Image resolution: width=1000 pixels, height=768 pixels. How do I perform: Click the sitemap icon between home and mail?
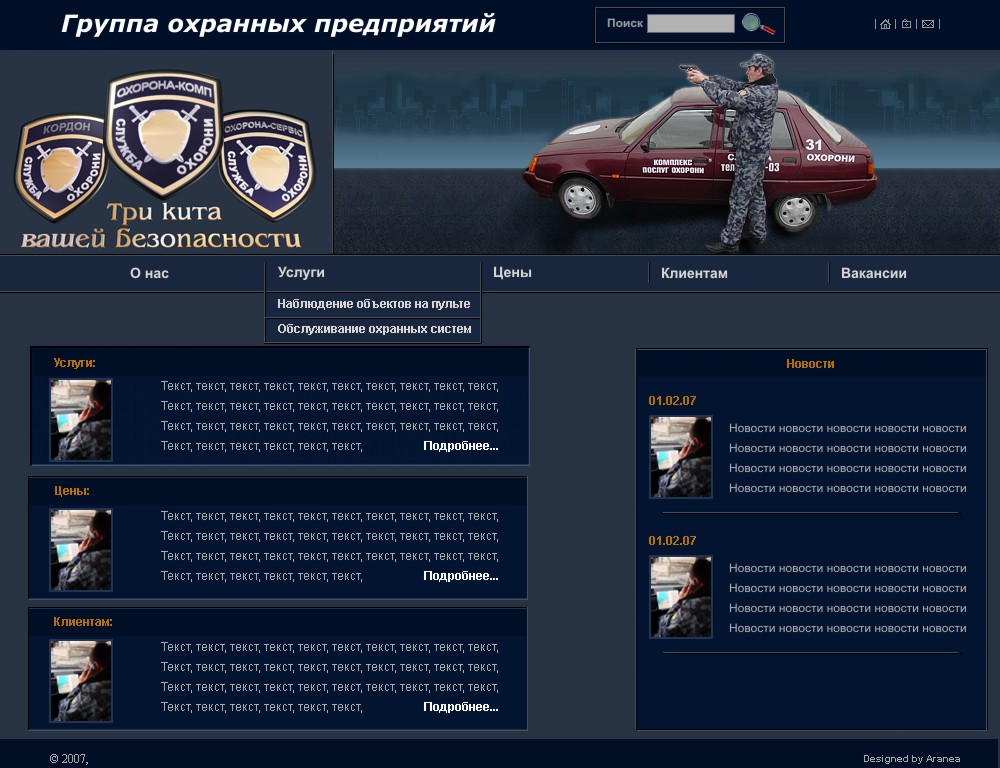[906, 24]
